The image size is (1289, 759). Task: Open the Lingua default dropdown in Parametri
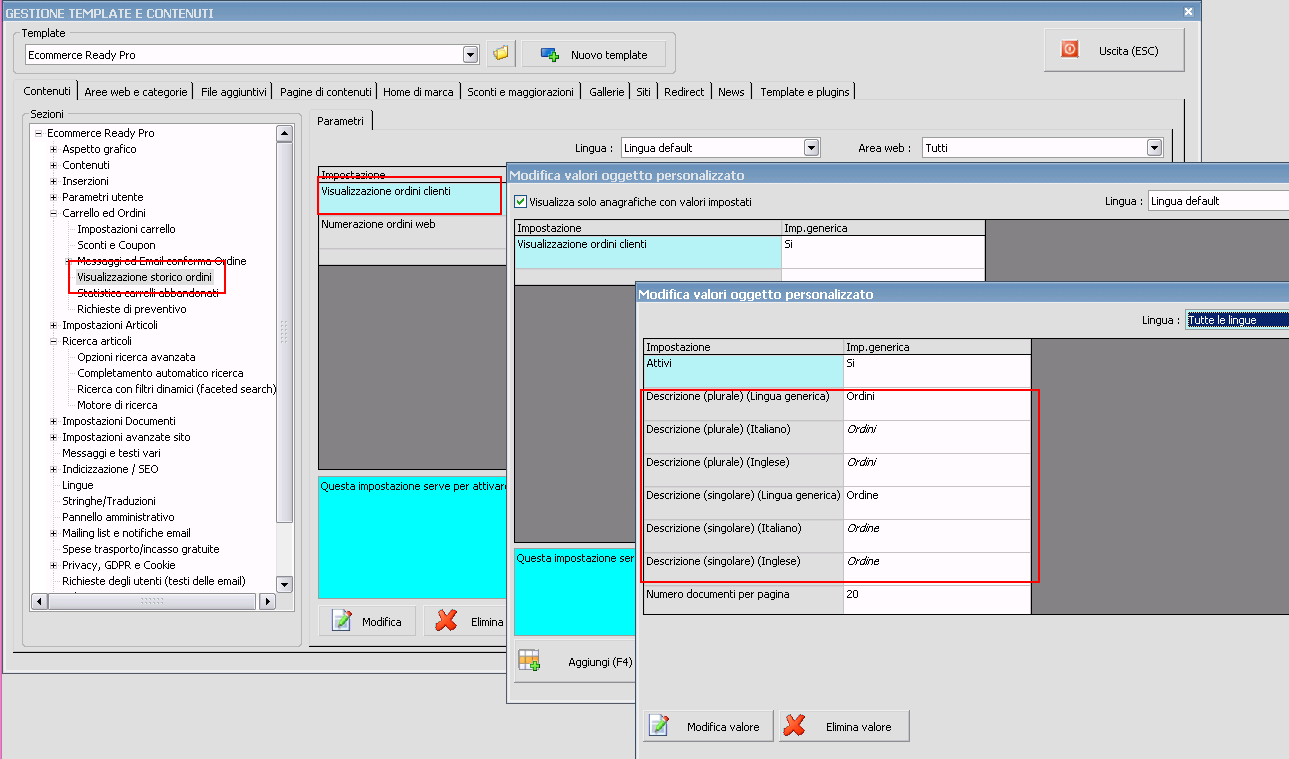pyautogui.click(x=811, y=148)
